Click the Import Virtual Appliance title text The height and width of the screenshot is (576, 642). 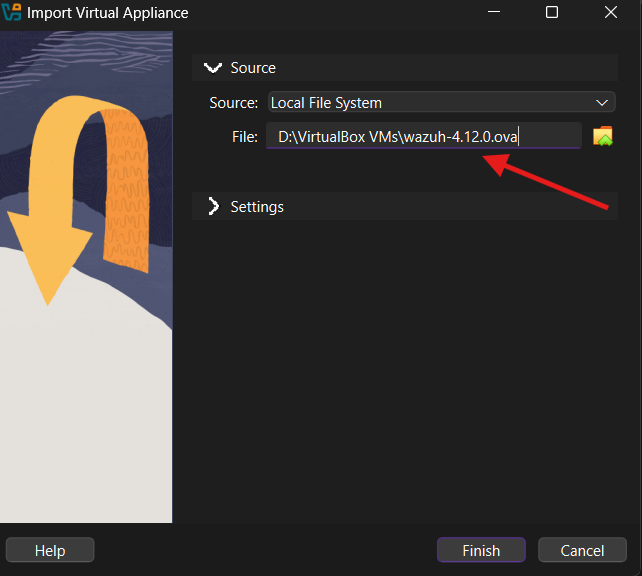pyautogui.click(x=107, y=13)
